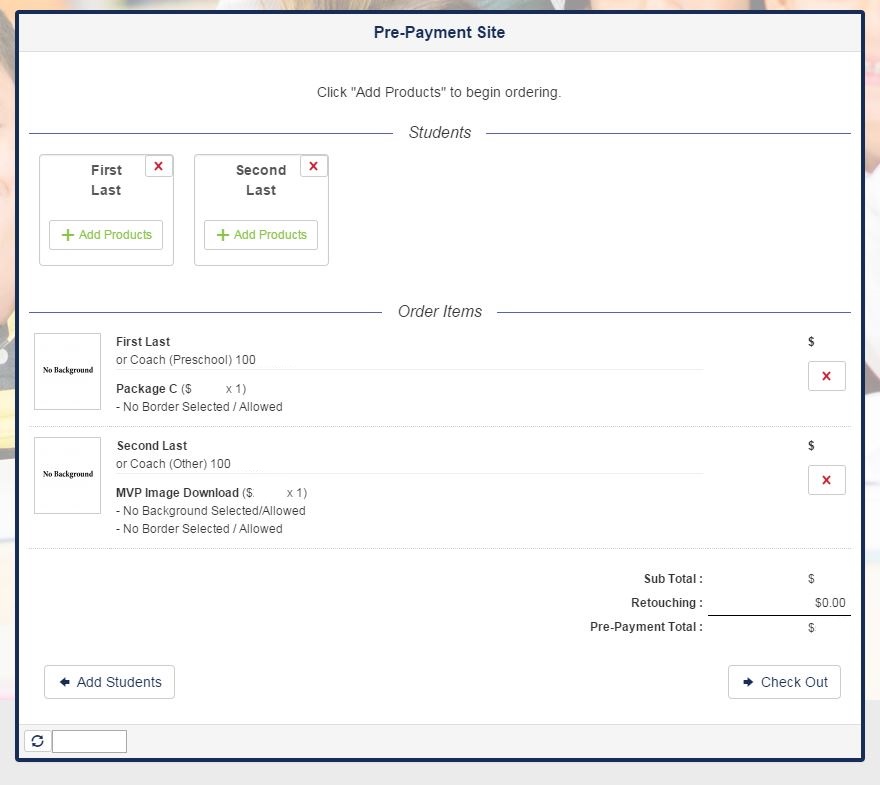Remove the Second Last student card
The width and height of the screenshot is (880, 785).
(x=313, y=166)
